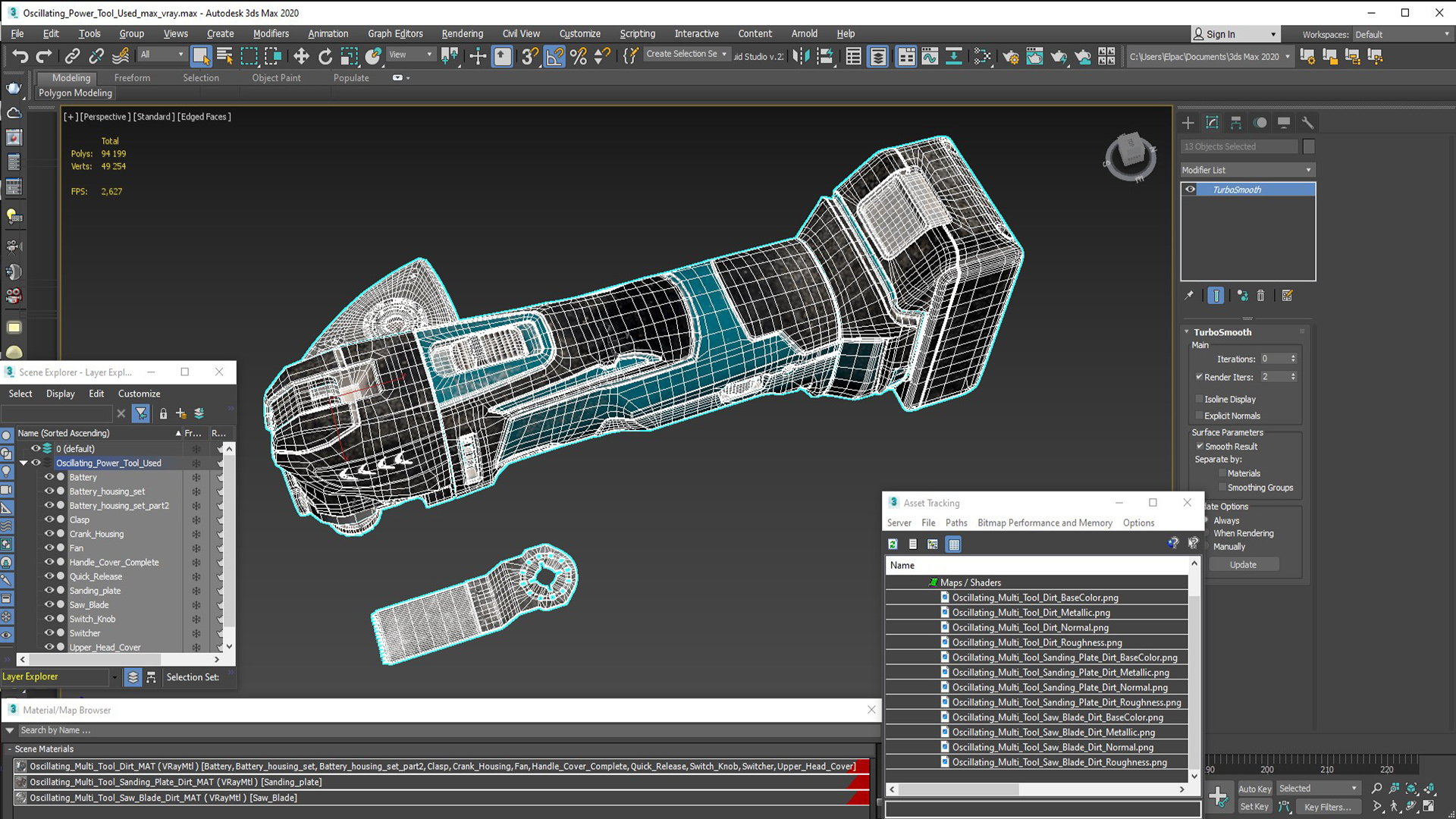Click the lock icon in Scene Explorer toolbar
Viewport: 1456px width, 819px height.
[x=163, y=413]
